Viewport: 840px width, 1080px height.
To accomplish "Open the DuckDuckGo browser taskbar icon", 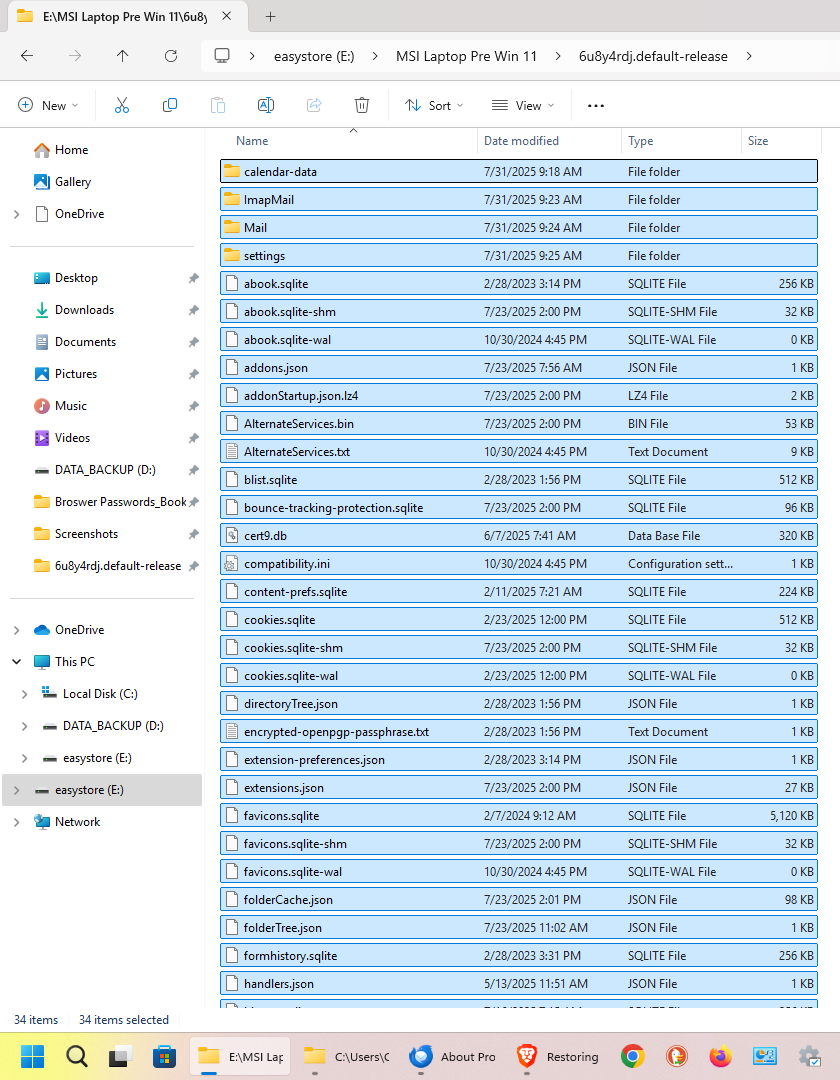I will pos(676,1056).
